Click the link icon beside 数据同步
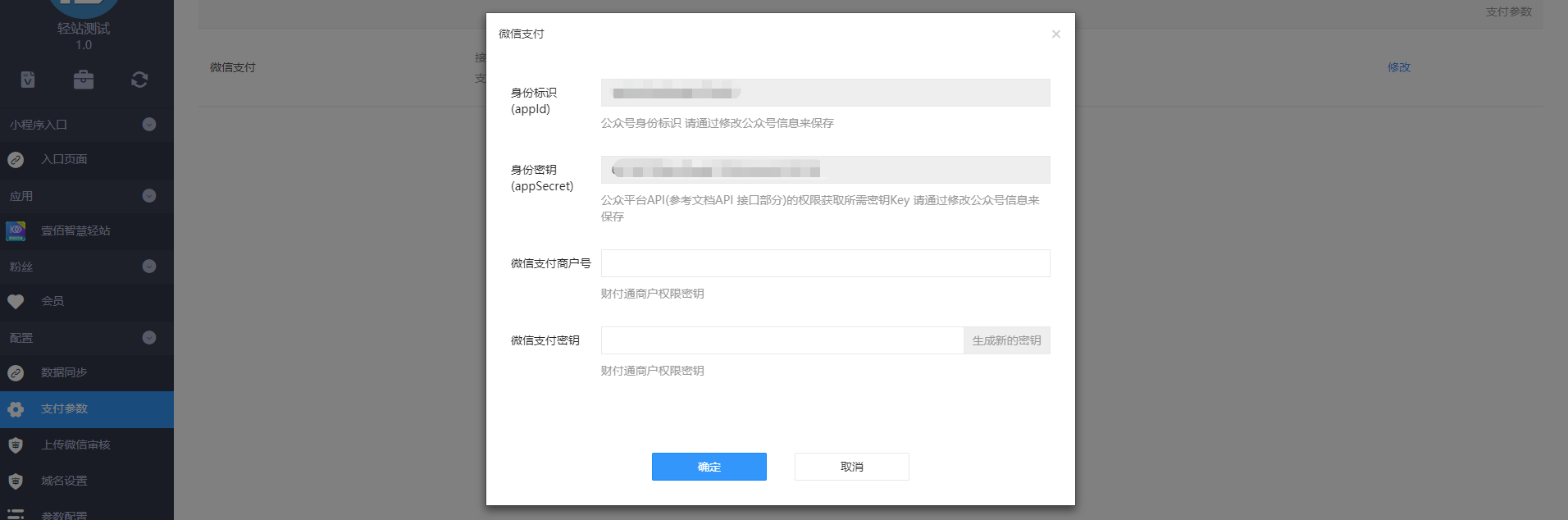The width and height of the screenshot is (1568, 520). click(16, 373)
